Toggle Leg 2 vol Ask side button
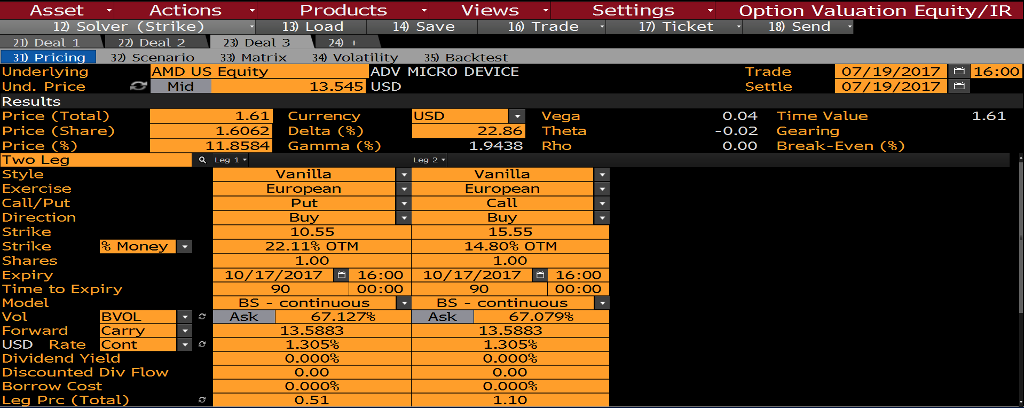This screenshot has height=408, width=1024. (x=443, y=317)
